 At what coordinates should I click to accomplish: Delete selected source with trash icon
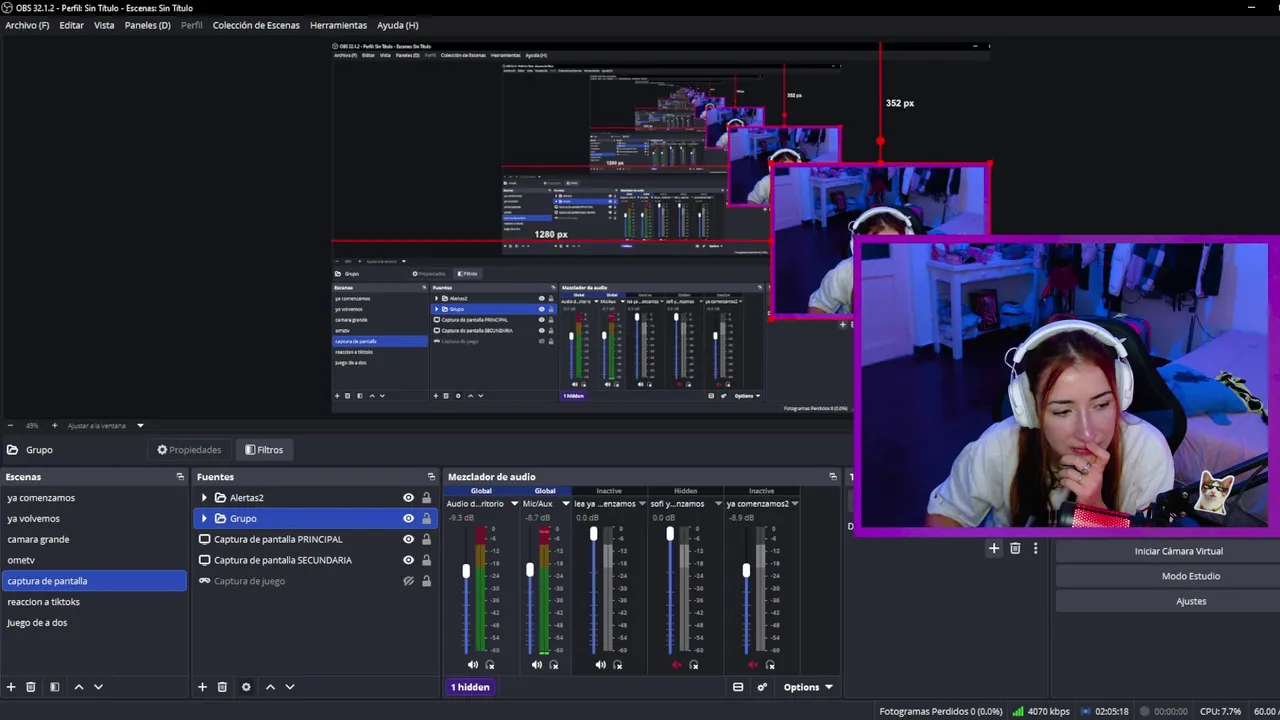222,687
